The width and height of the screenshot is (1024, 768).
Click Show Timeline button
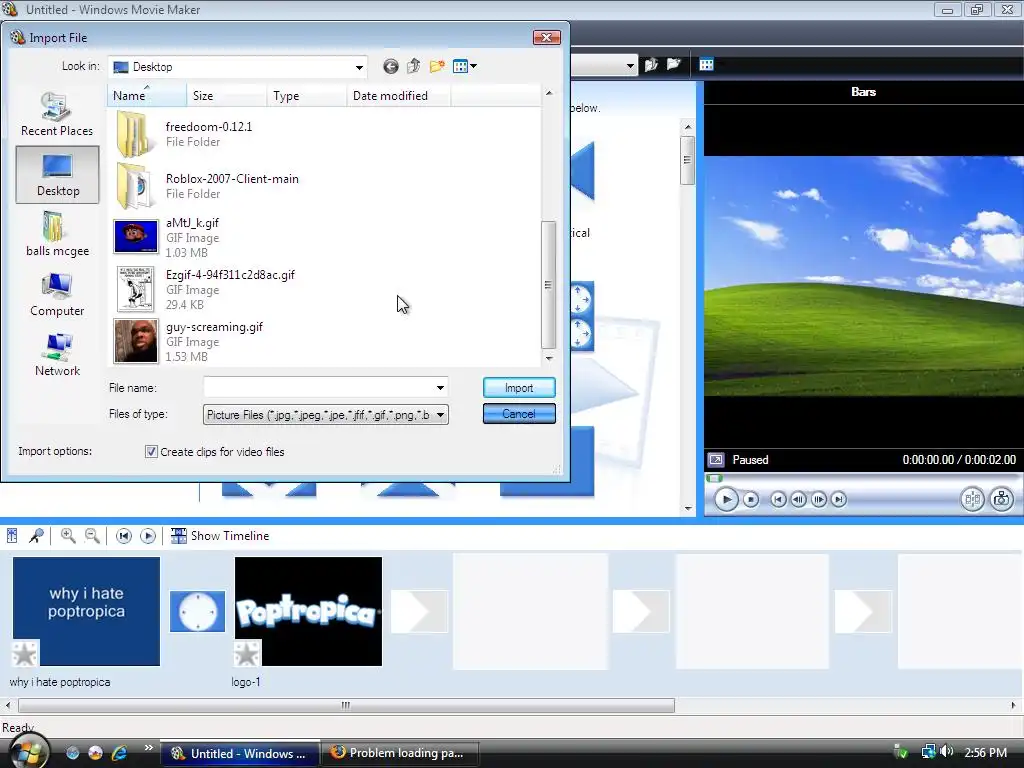(220, 536)
